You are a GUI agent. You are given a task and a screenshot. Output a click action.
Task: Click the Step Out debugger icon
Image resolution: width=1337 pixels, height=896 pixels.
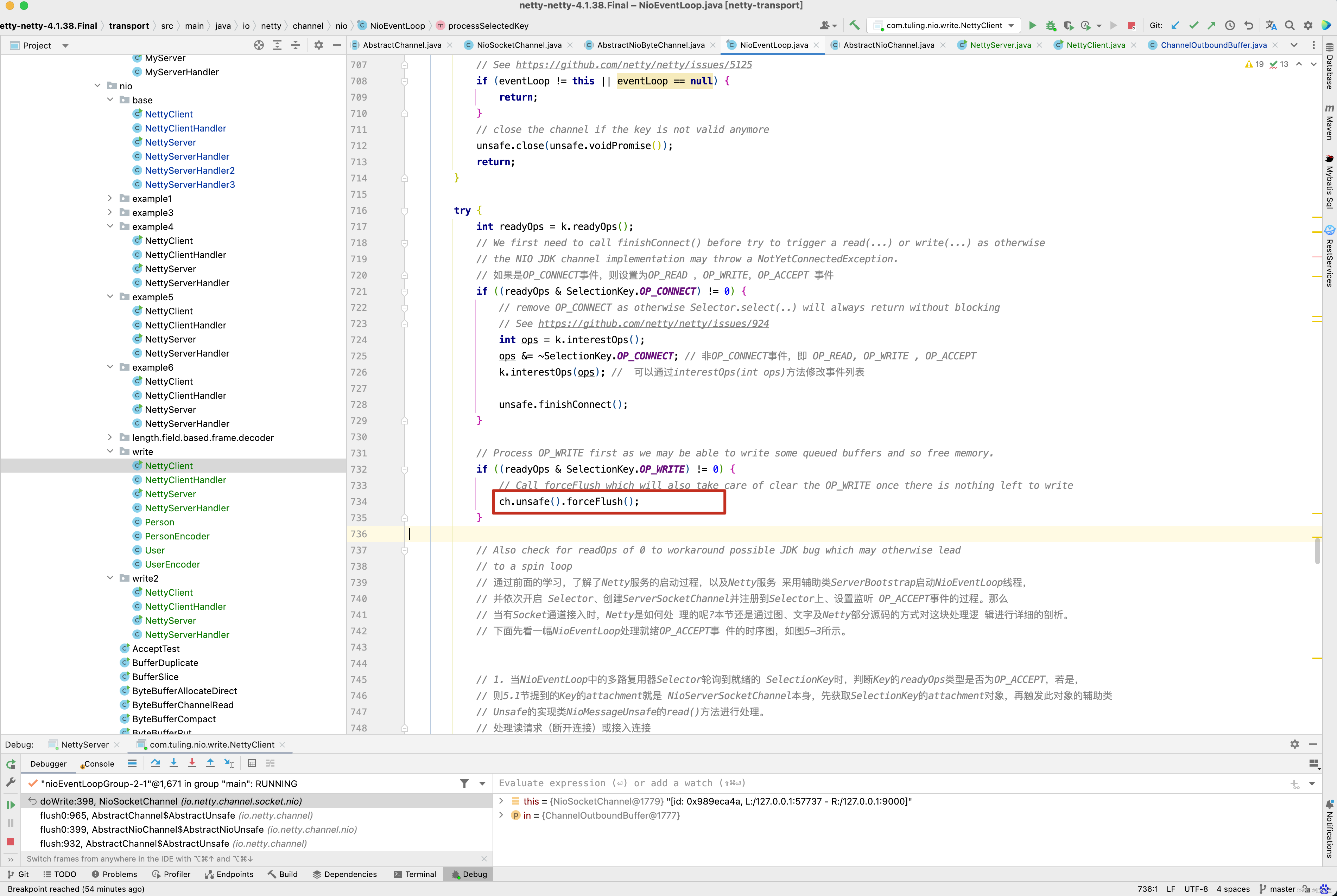(x=210, y=763)
